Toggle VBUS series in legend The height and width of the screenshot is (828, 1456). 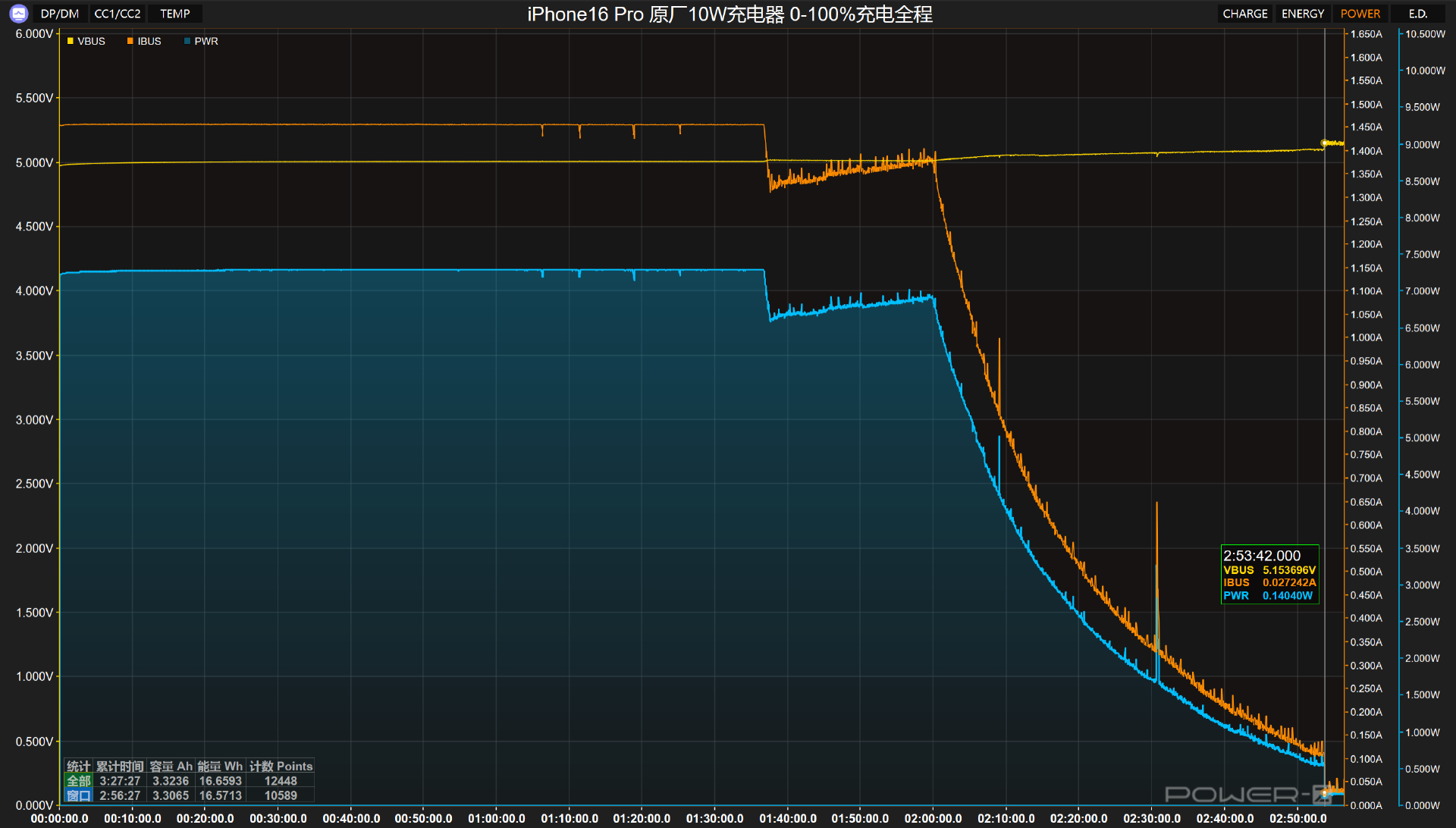click(x=86, y=41)
